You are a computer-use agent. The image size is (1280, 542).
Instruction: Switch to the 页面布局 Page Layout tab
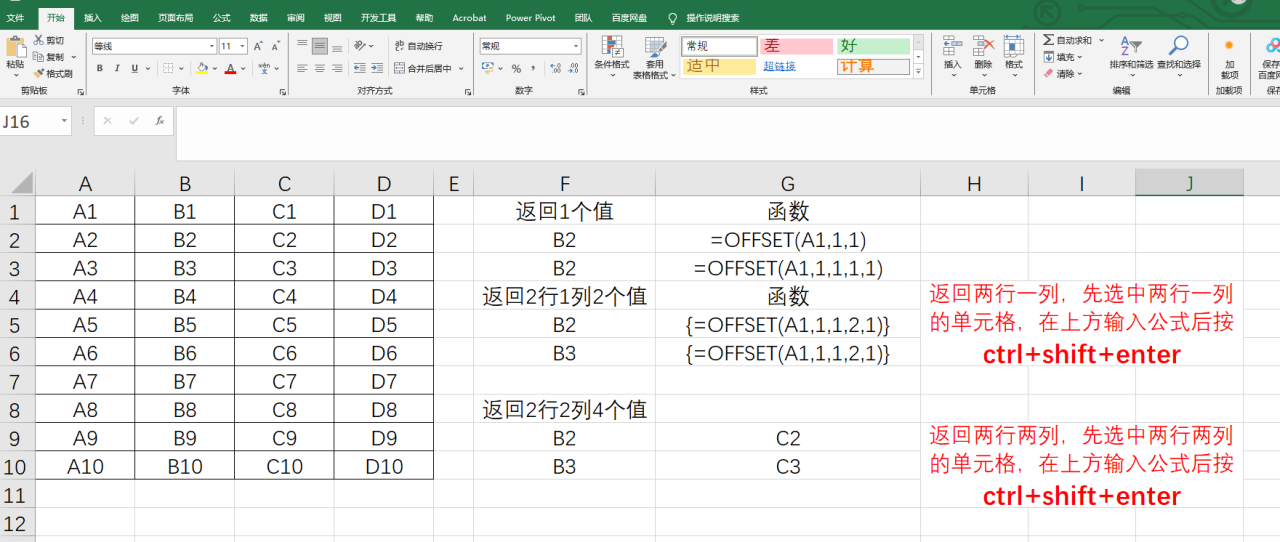(176, 18)
